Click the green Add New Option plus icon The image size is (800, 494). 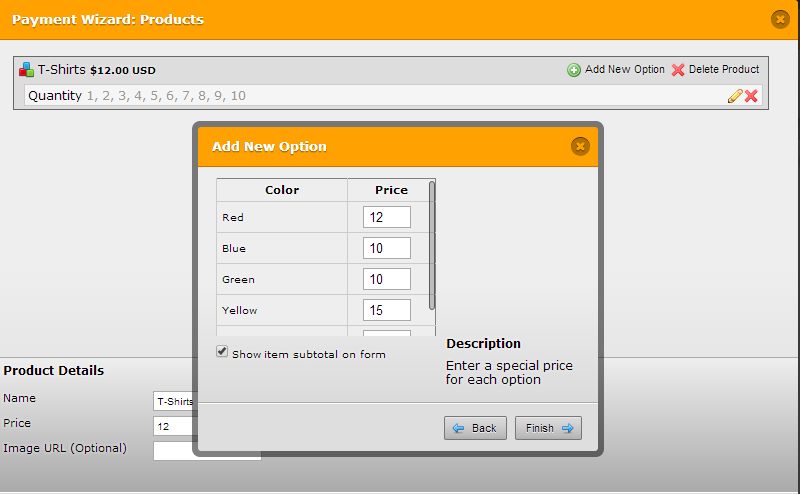pyautogui.click(x=574, y=70)
